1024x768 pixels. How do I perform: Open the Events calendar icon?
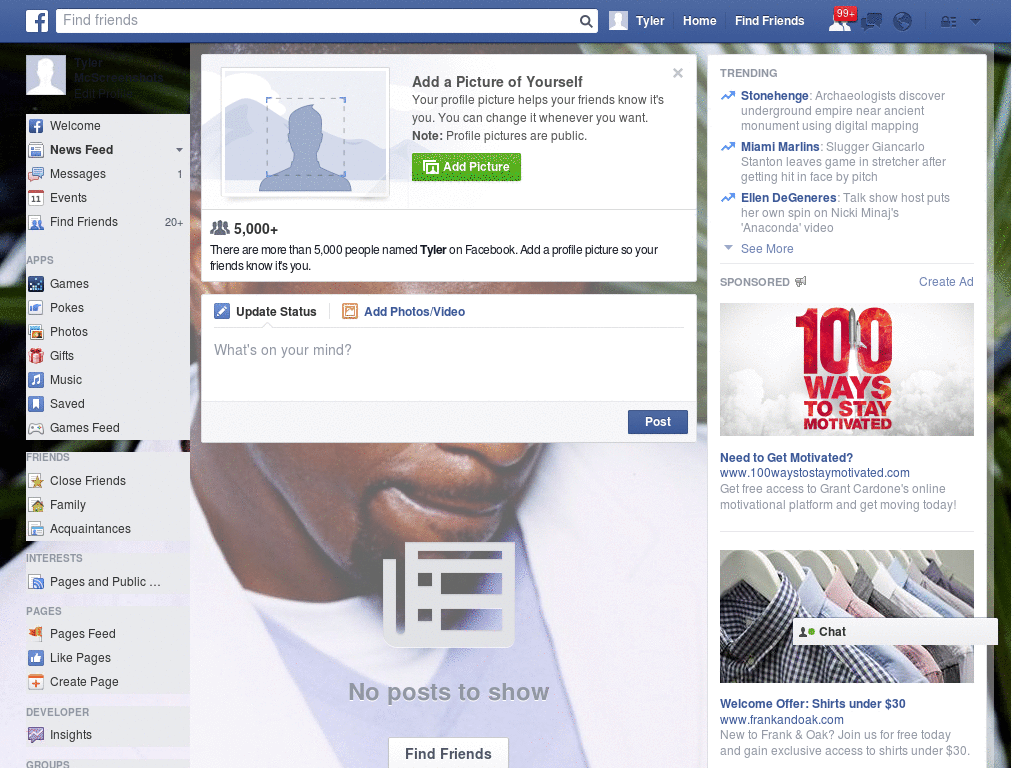click(x=36, y=198)
